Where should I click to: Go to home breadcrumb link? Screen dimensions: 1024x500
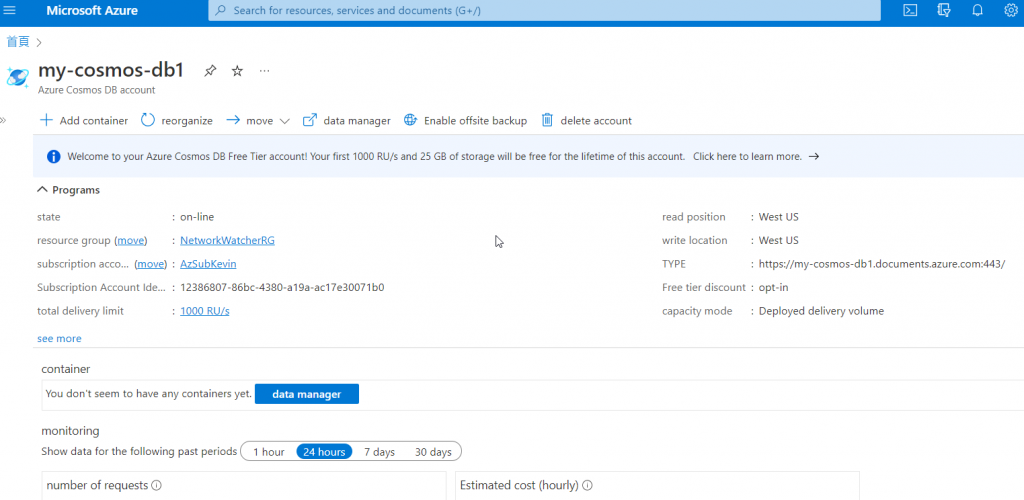[x=18, y=42]
